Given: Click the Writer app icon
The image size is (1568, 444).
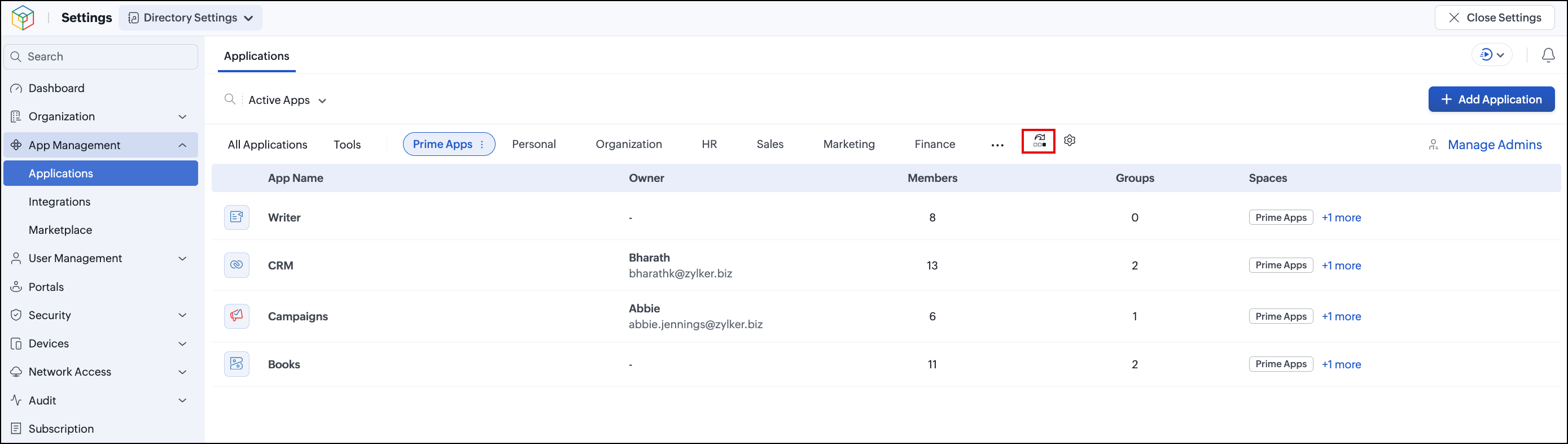Looking at the screenshot, I should [x=237, y=217].
